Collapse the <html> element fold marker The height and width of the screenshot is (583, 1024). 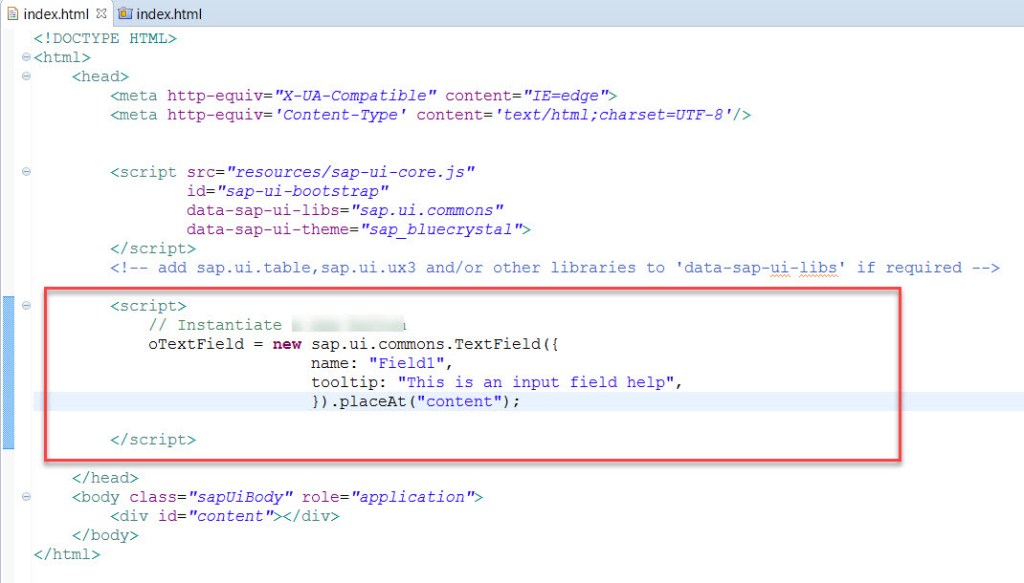24,57
